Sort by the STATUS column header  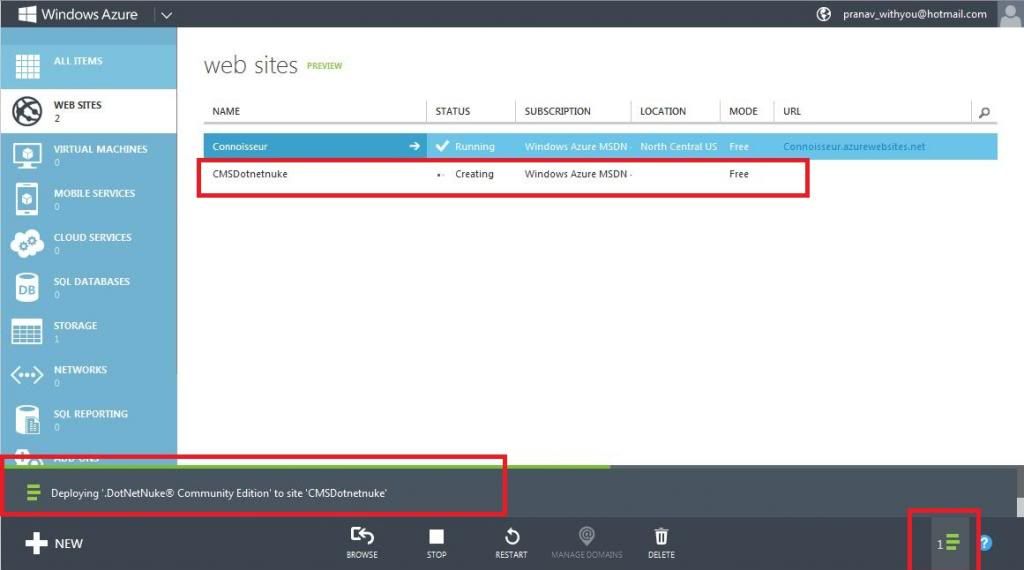[453, 112]
